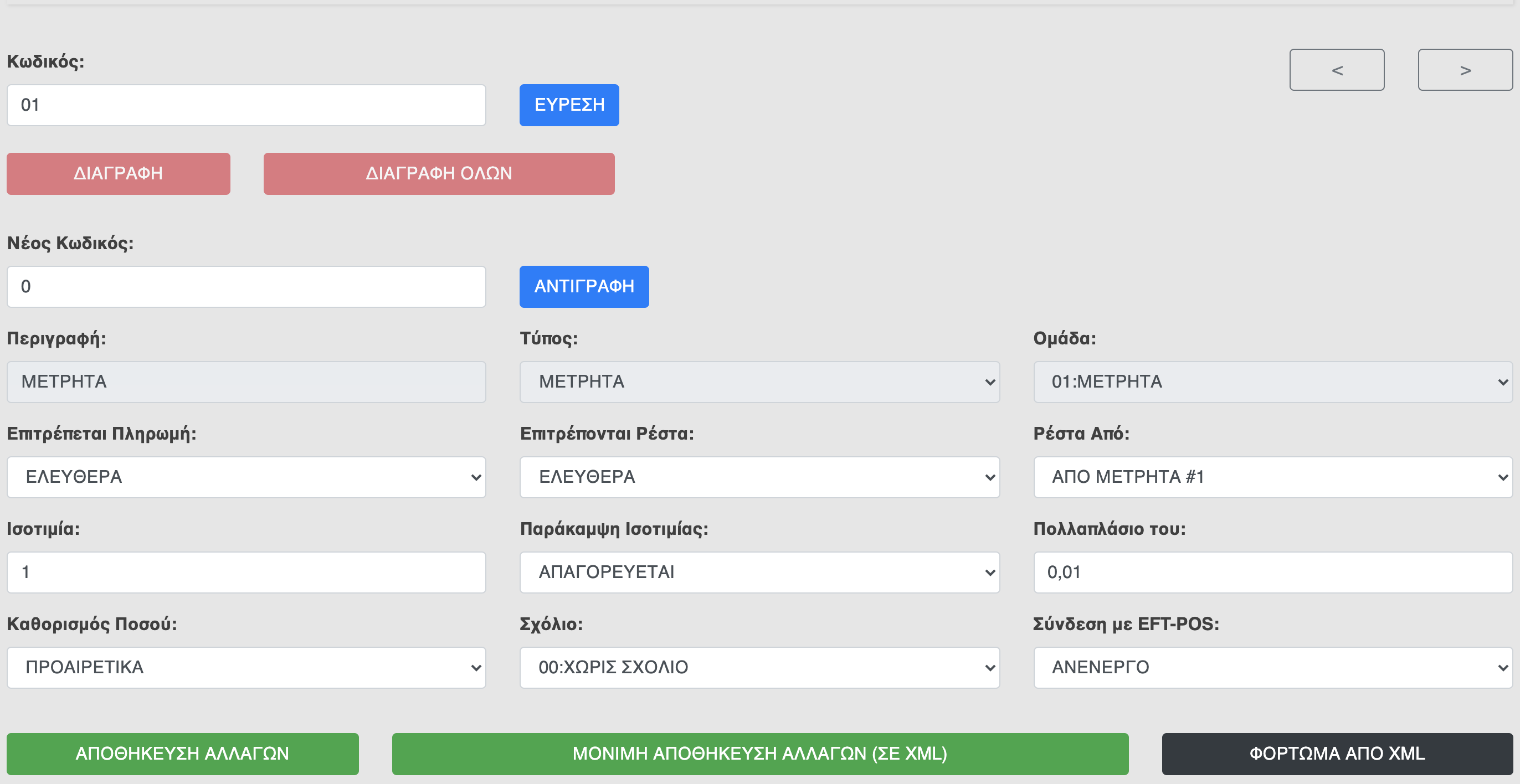Open the Σύνδεση με EFT-POS dropdown
Viewport: 1520px width, 784px height.
pyautogui.click(x=1273, y=667)
